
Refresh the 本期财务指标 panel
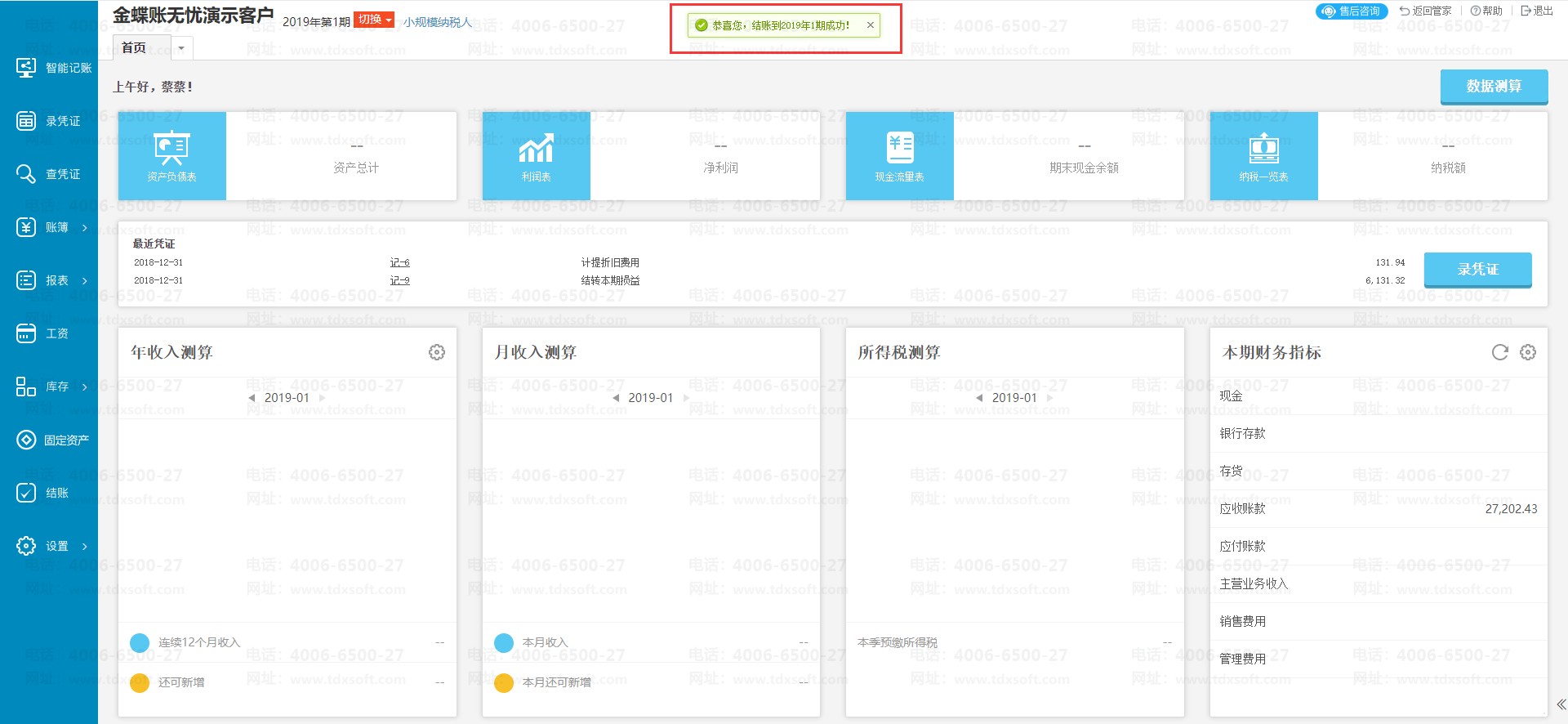click(x=1499, y=352)
